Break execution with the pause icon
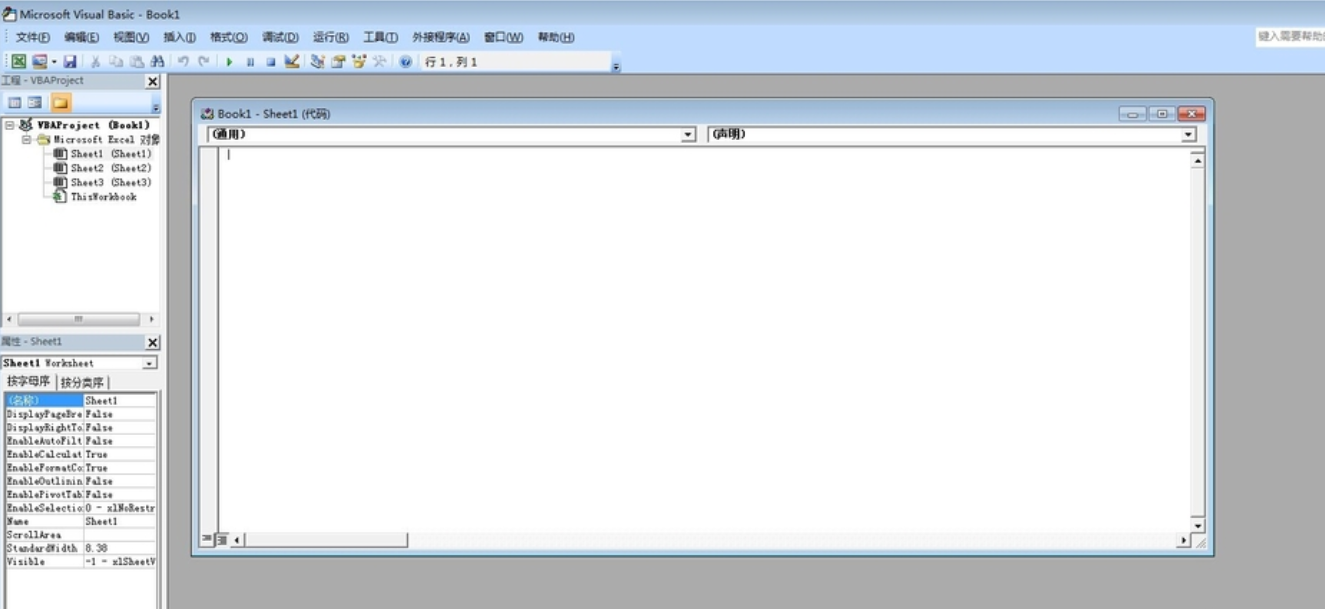1325x609 pixels. coord(252,59)
